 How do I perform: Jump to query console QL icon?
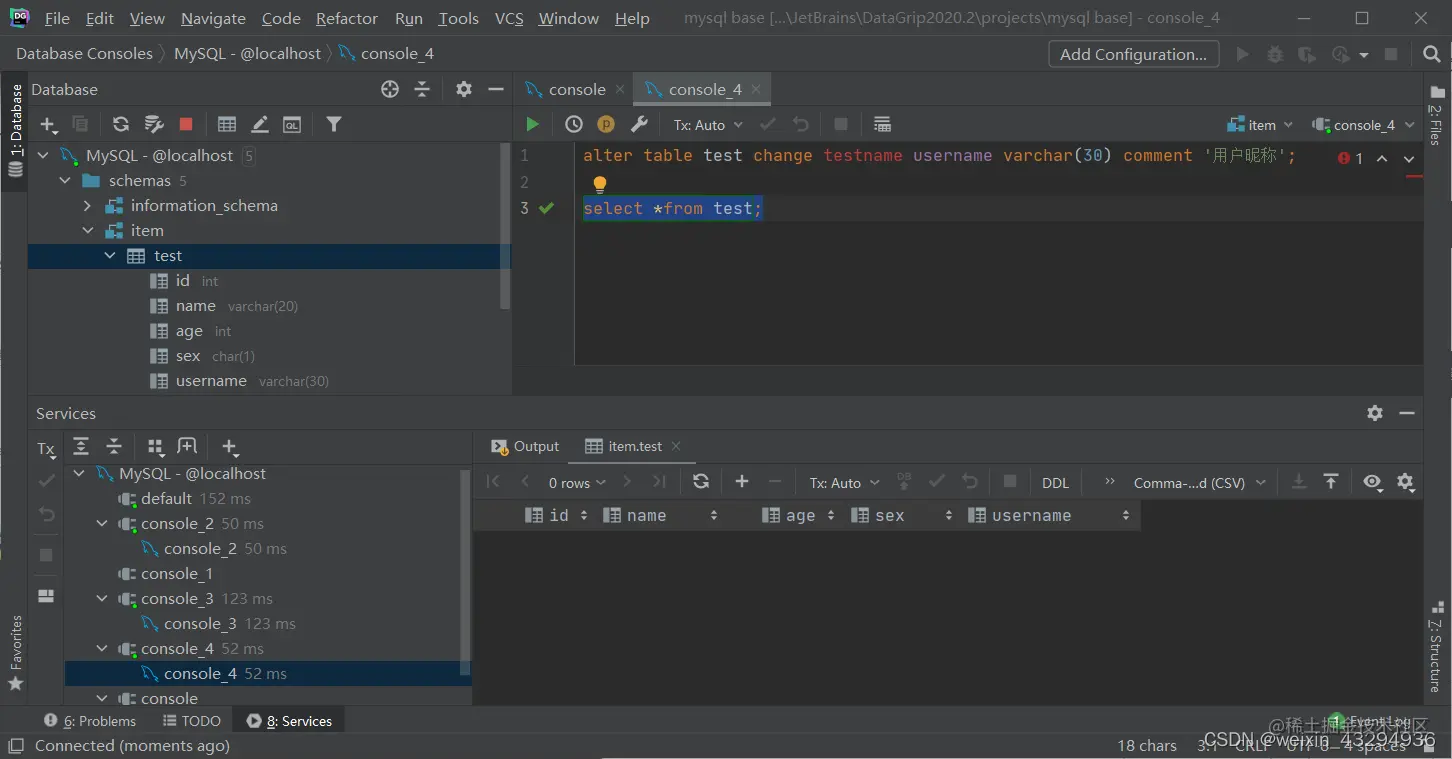click(x=292, y=124)
